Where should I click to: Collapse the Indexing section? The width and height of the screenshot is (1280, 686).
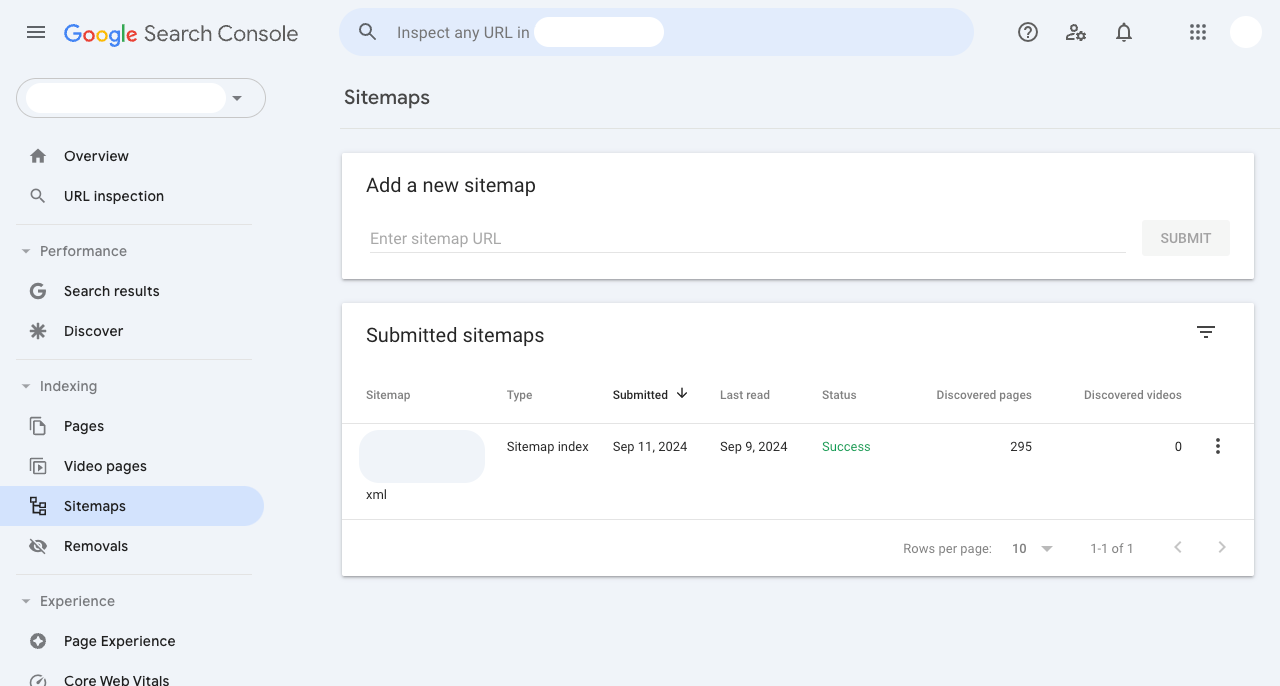pyautogui.click(x=26, y=386)
